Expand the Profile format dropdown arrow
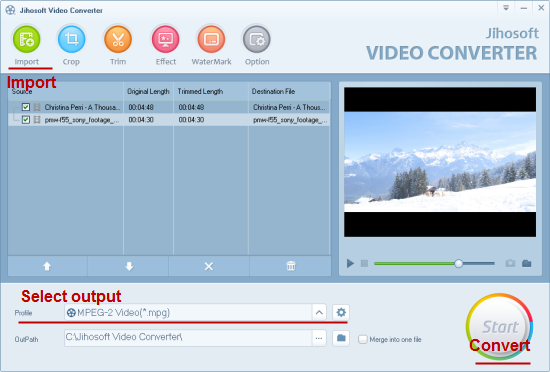 pyautogui.click(x=319, y=312)
